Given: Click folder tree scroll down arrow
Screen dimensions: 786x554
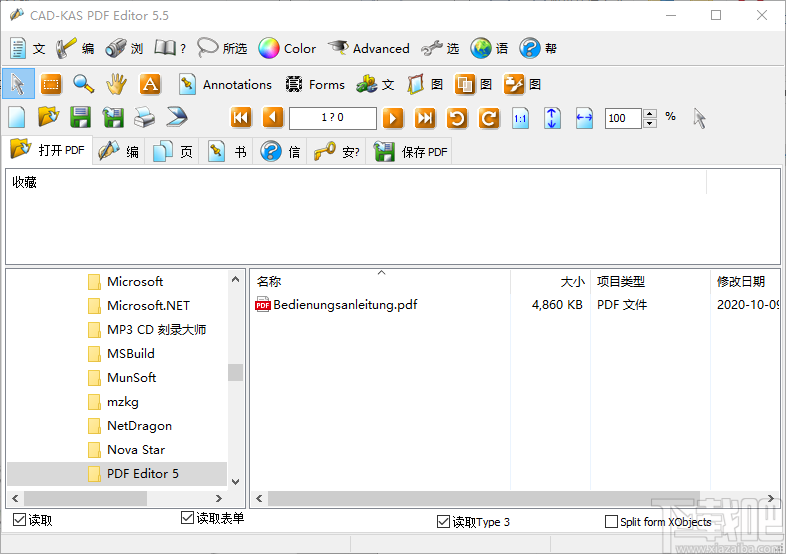Looking at the screenshot, I should click(x=236, y=482).
